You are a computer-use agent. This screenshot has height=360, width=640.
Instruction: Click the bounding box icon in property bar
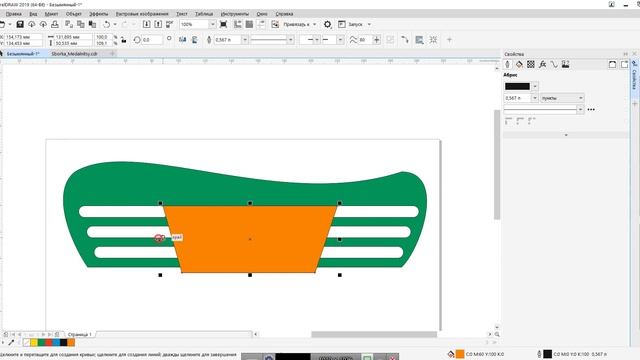(433, 40)
